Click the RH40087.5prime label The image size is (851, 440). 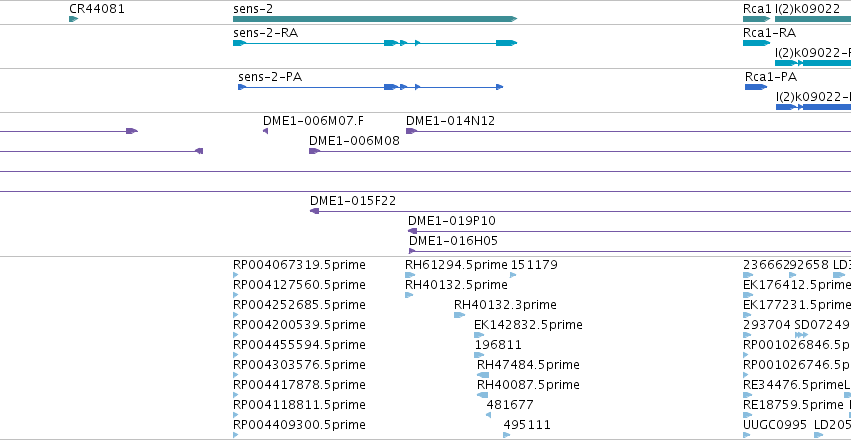click(528, 385)
